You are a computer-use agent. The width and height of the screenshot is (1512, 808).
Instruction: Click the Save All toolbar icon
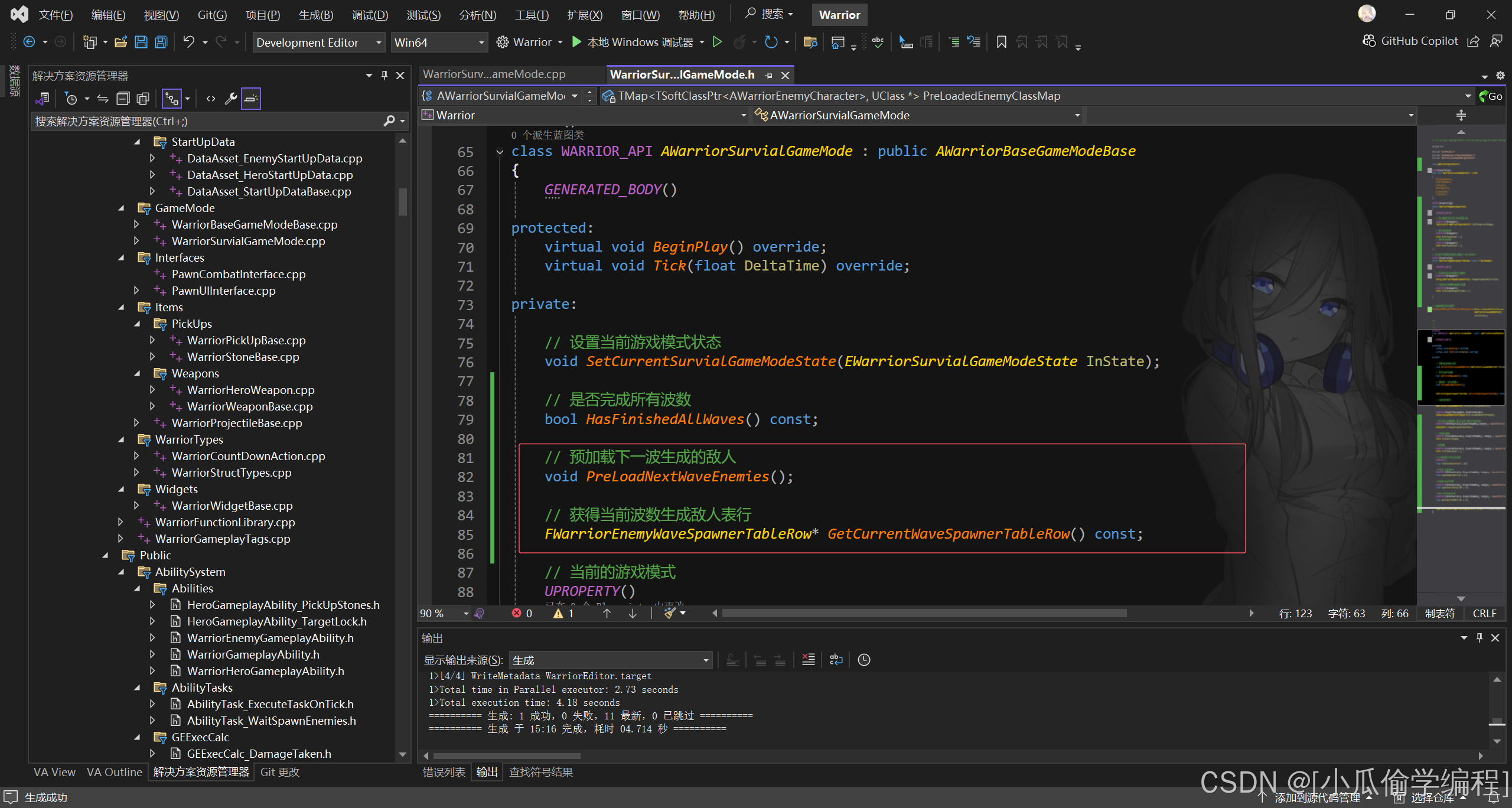(x=161, y=42)
